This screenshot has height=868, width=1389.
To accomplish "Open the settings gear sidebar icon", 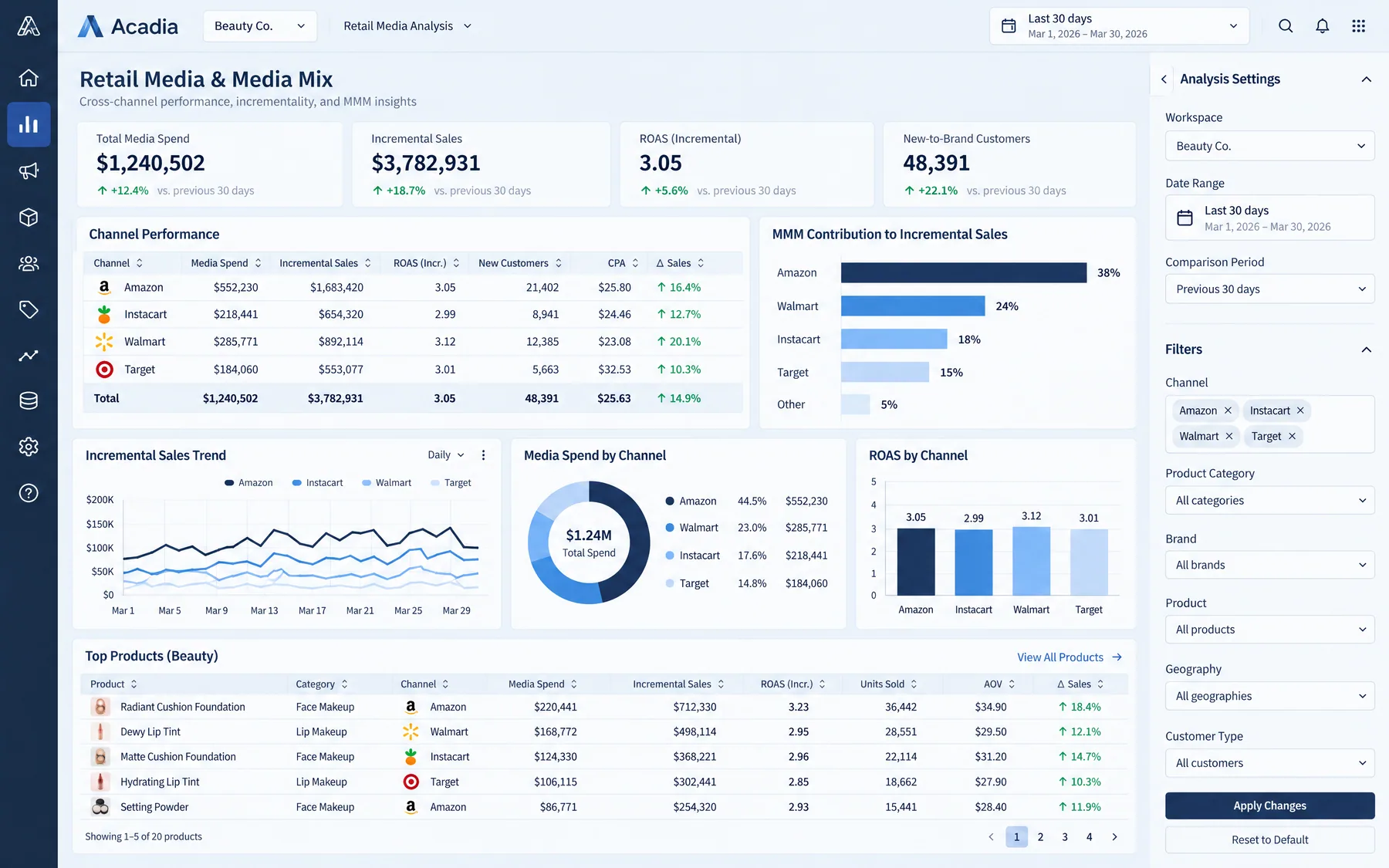I will click(x=29, y=447).
